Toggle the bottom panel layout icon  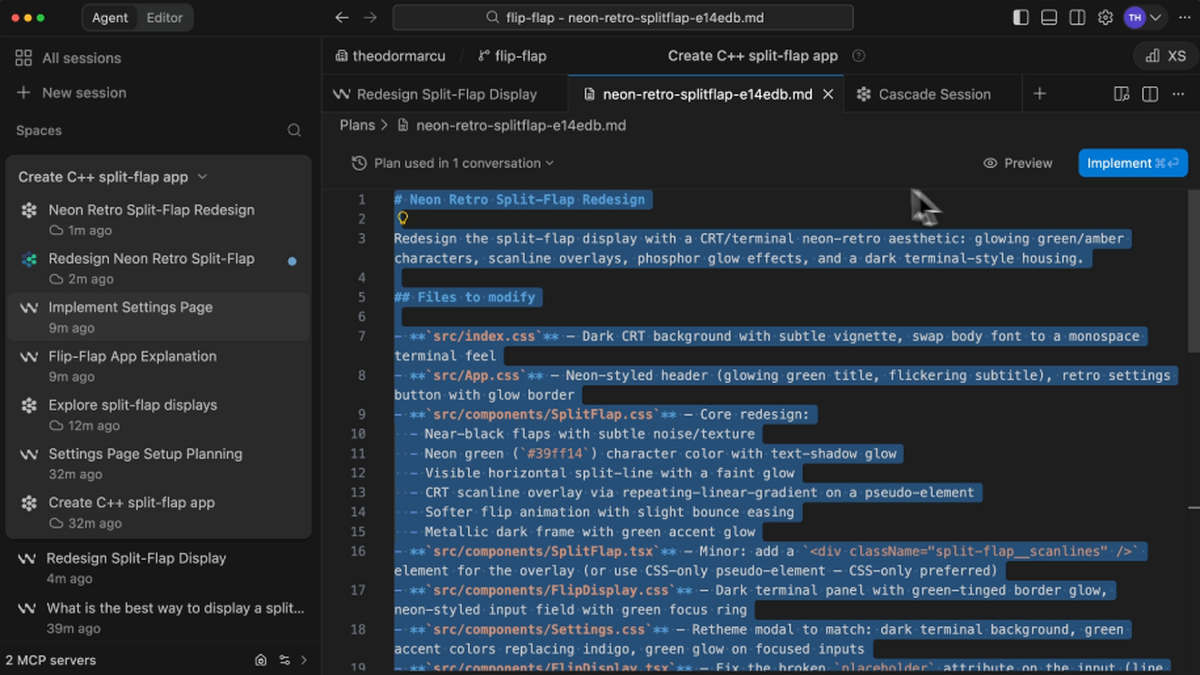click(1049, 18)
